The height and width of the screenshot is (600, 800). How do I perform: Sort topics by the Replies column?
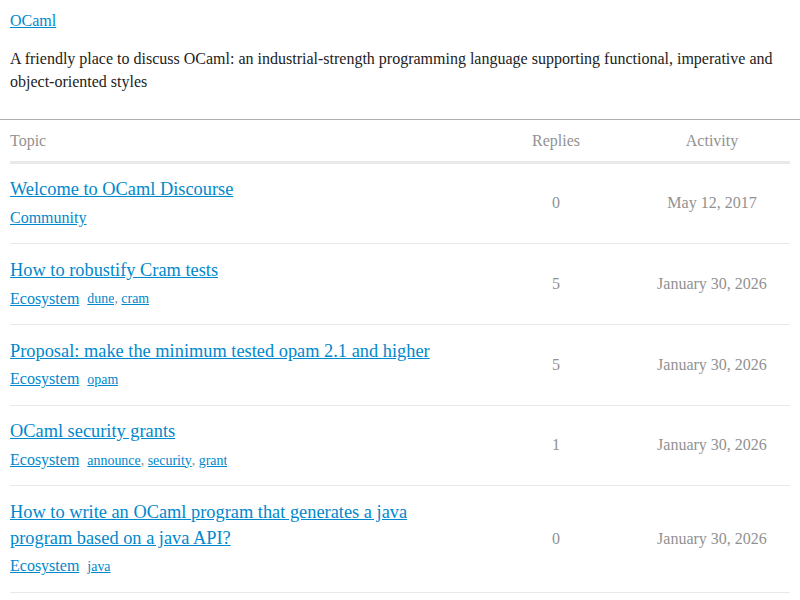(556, 141)
